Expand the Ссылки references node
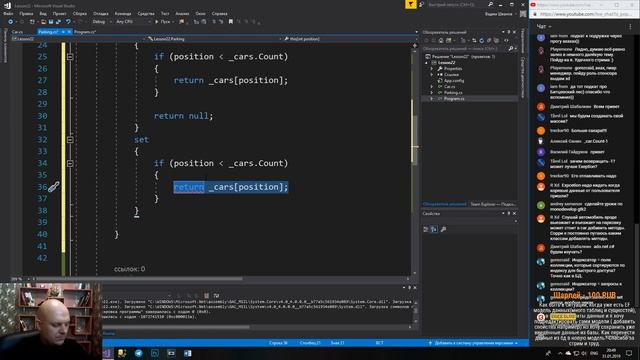The image size is (640, 360). point(432,75)
